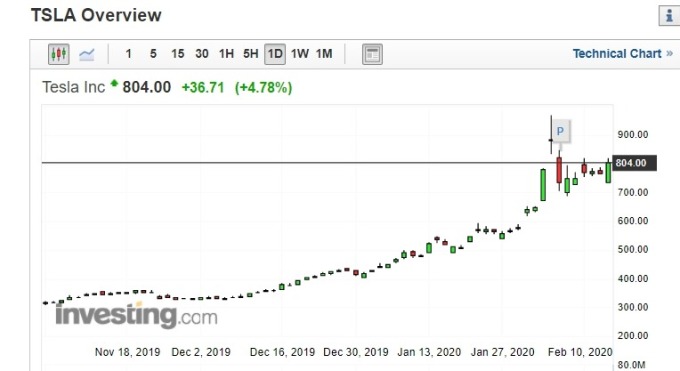Switch to the 1W weekly interval

click(x=300, y=54)
